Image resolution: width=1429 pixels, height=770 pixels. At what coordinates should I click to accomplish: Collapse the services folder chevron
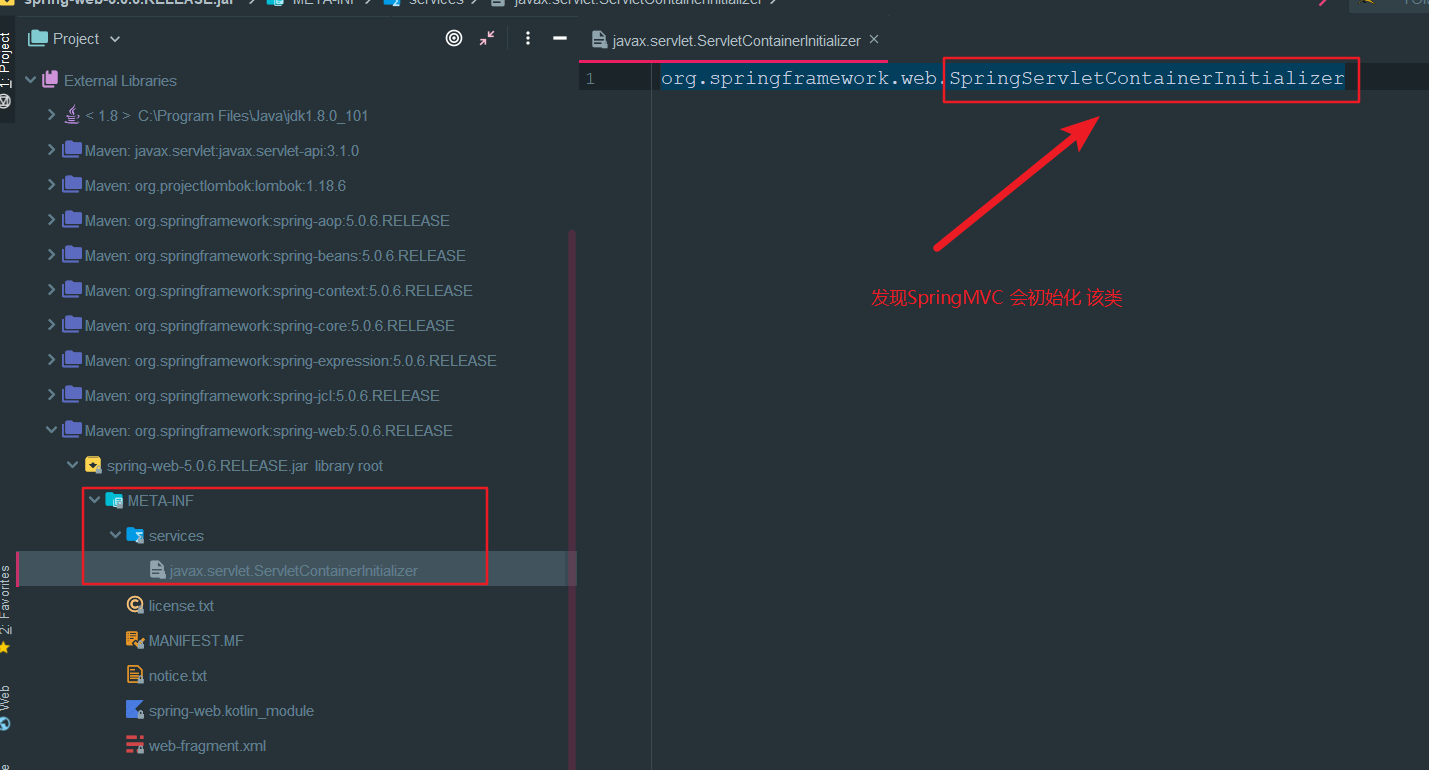pyautogui.click(x=115, y=535)
